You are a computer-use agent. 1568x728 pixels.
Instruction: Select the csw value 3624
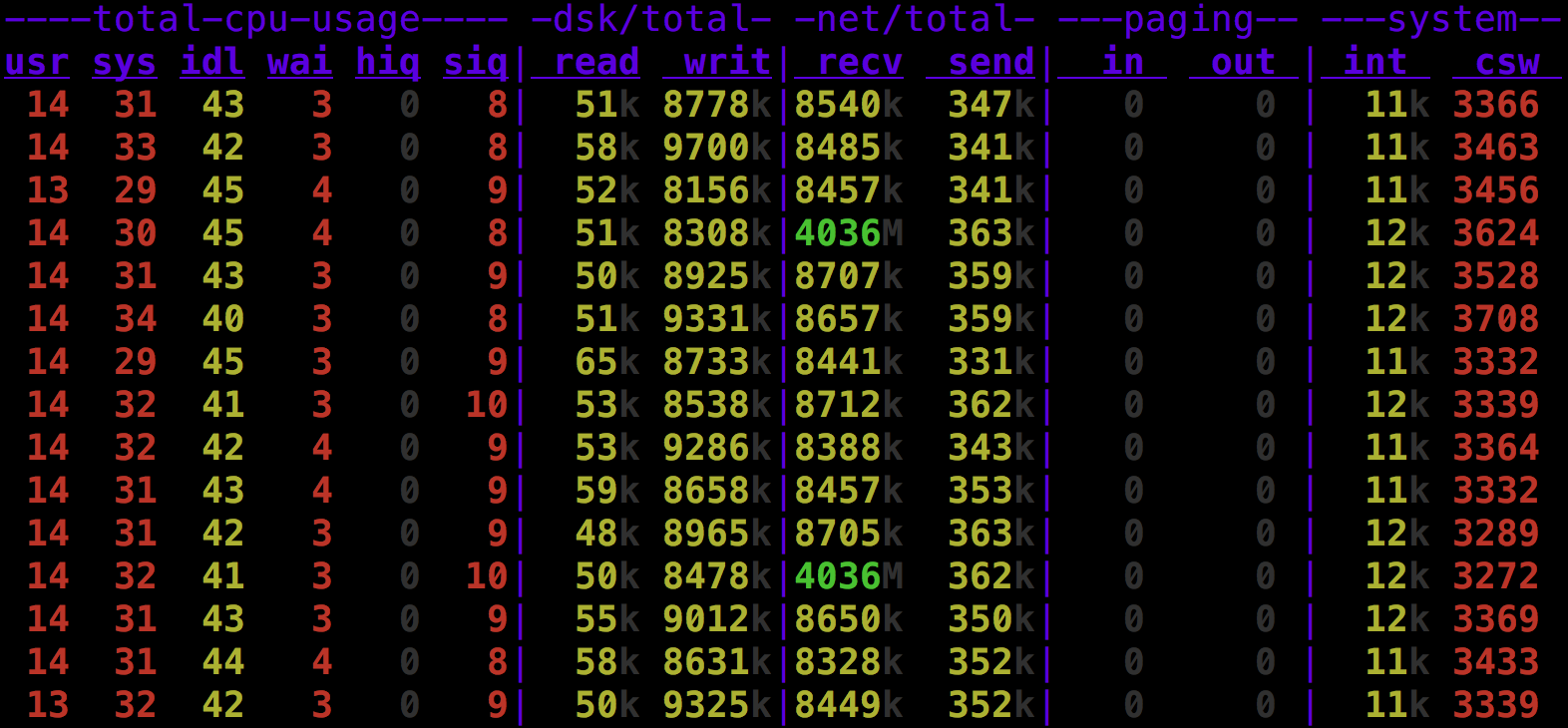pos(1496,233)
